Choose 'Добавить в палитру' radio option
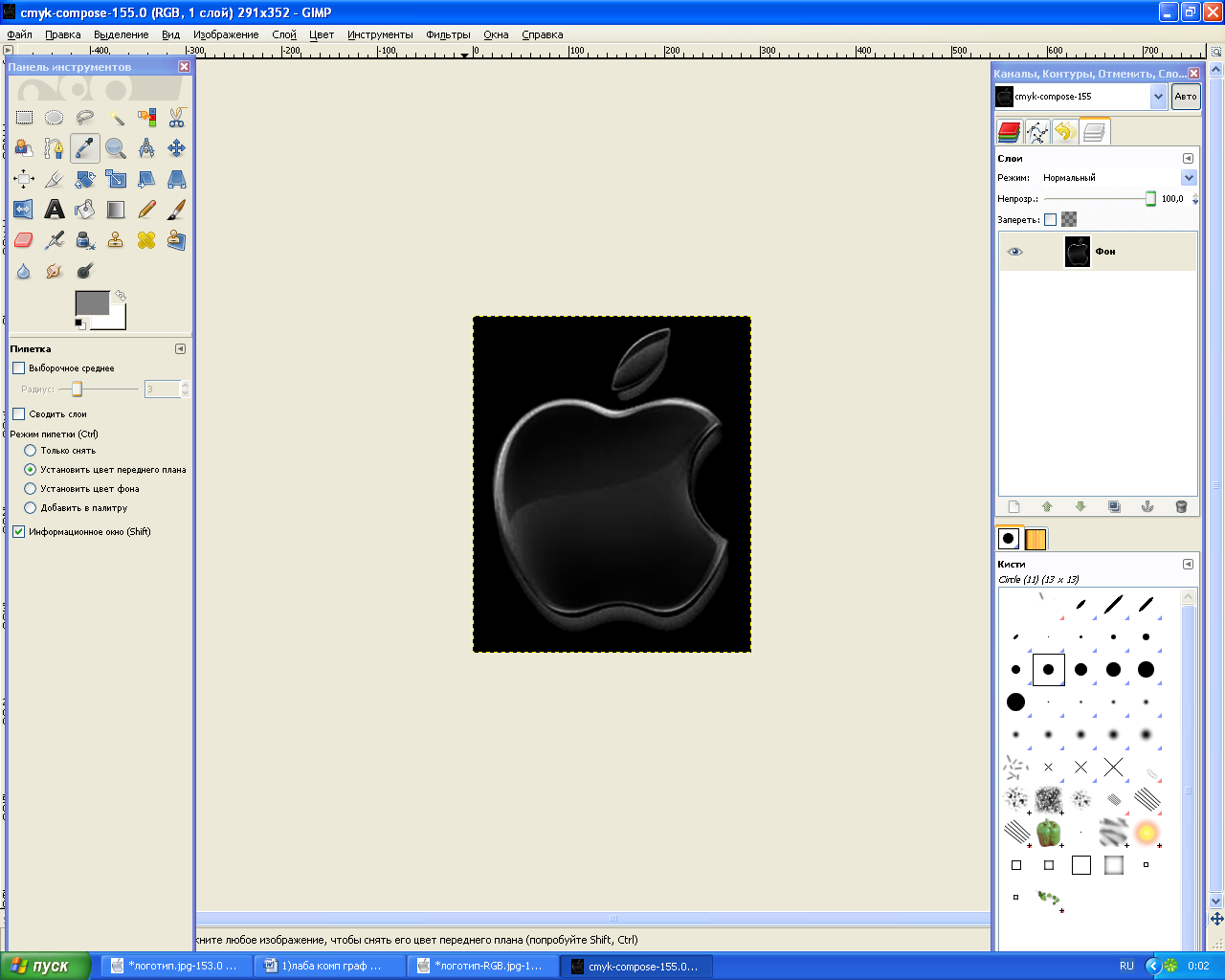 [30, 507]
